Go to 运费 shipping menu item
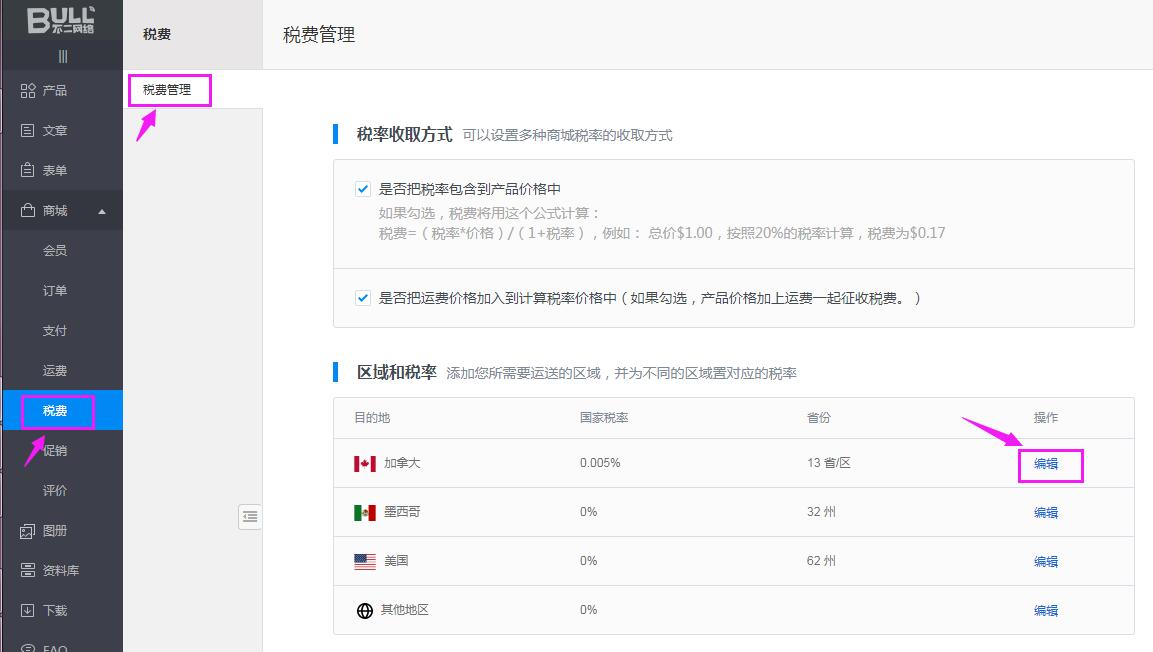The height and width of the screenshot is (652, 1153). [55, 371]
